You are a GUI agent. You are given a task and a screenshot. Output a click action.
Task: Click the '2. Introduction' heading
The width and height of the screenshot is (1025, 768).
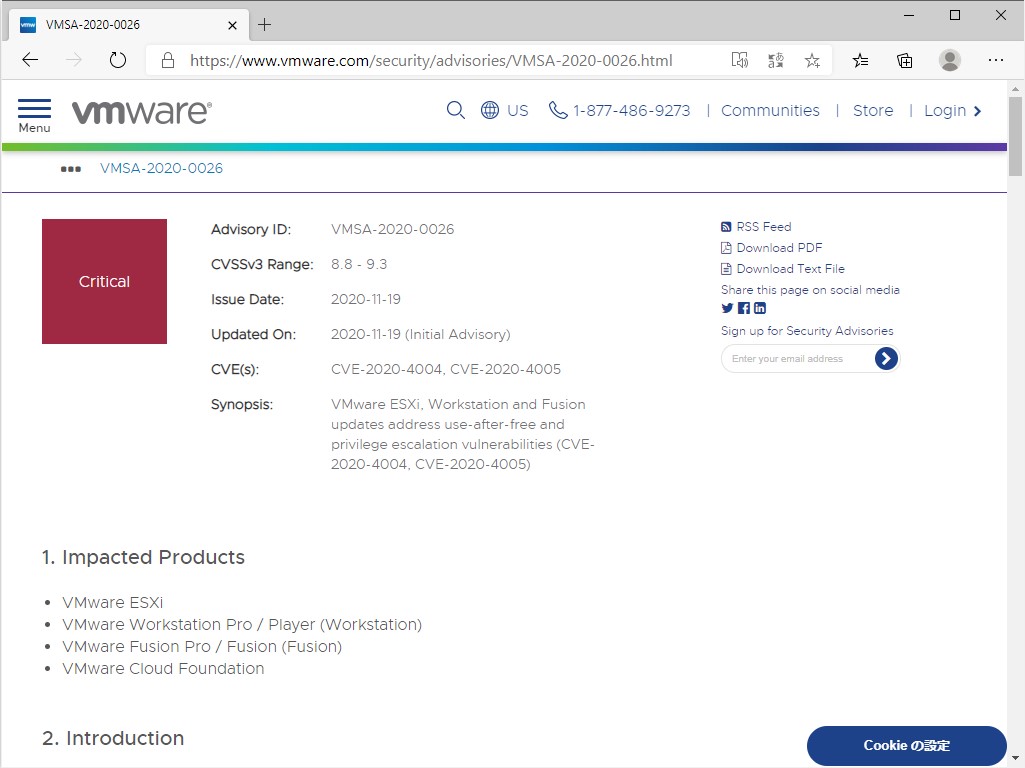click(113, 738)
